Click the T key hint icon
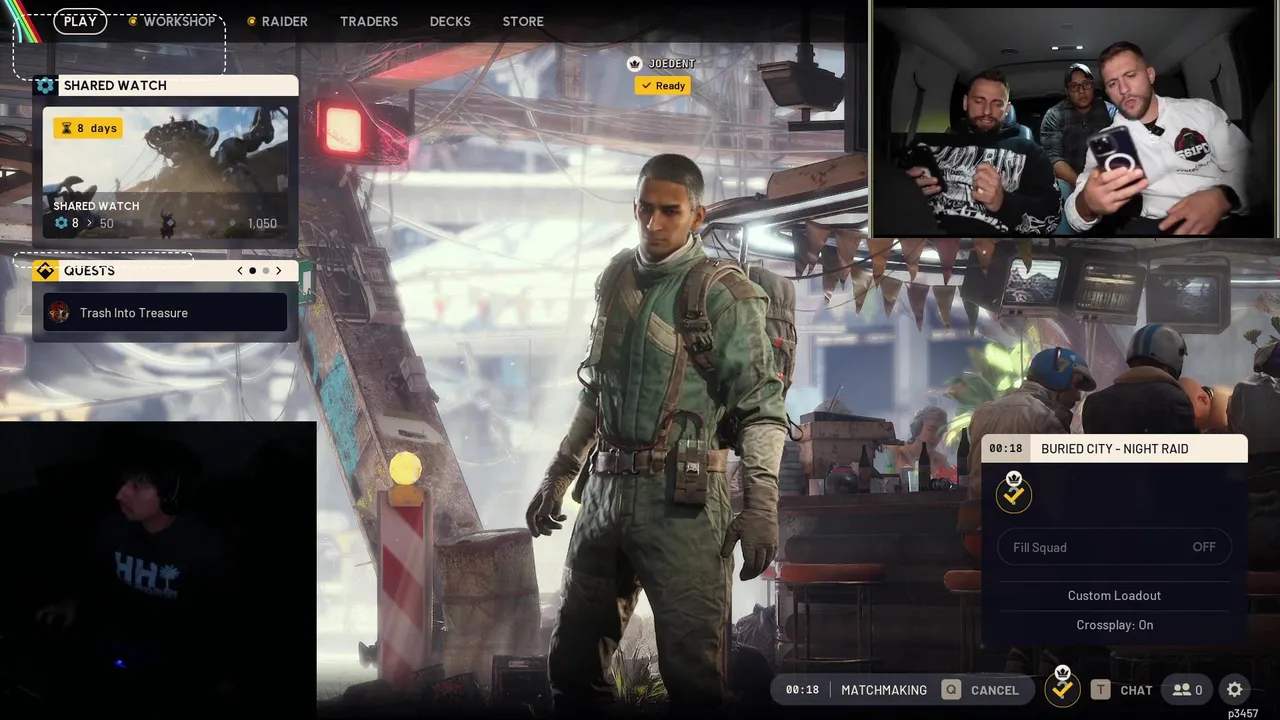This screenshot has height=720, width=1280. [x=1100, y=690]
